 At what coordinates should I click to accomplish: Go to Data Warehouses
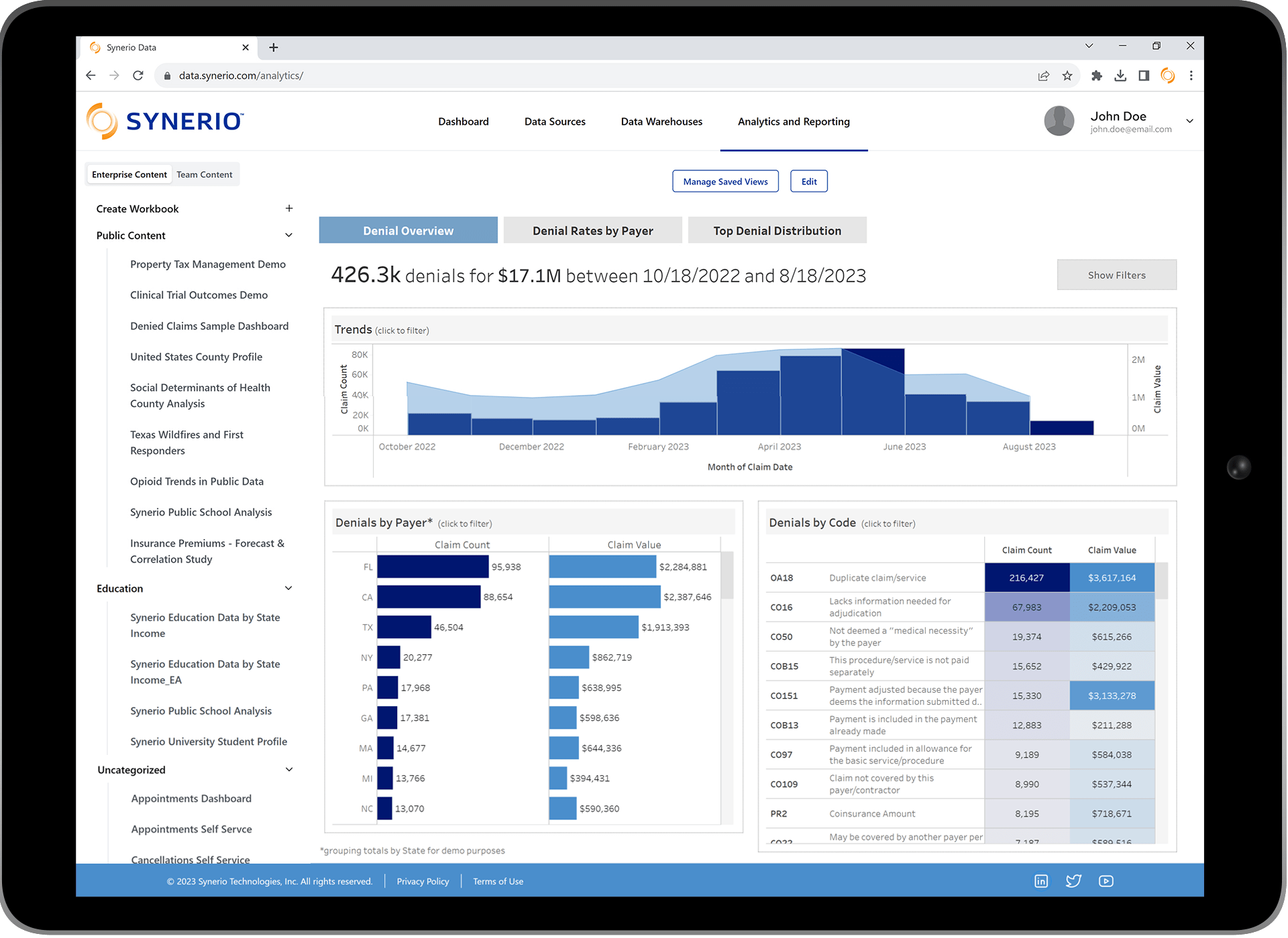click(661, 121)
